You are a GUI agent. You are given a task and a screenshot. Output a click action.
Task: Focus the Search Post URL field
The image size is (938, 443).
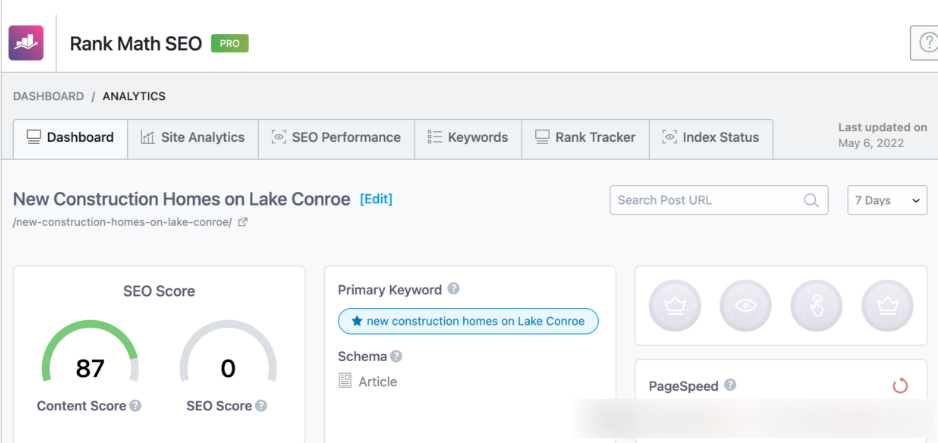coord(719,200)
